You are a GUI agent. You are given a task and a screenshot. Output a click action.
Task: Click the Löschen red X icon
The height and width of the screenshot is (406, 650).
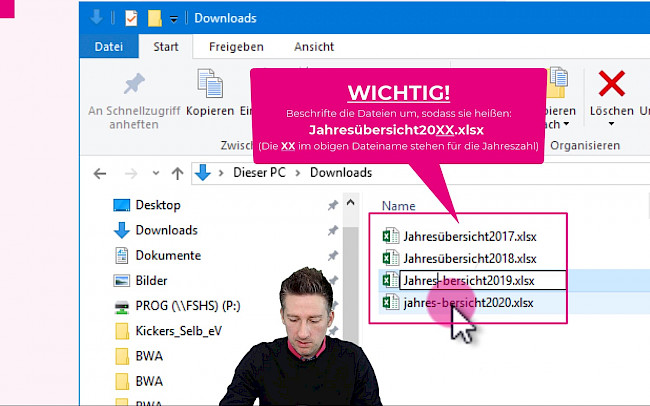coord(611,83)
